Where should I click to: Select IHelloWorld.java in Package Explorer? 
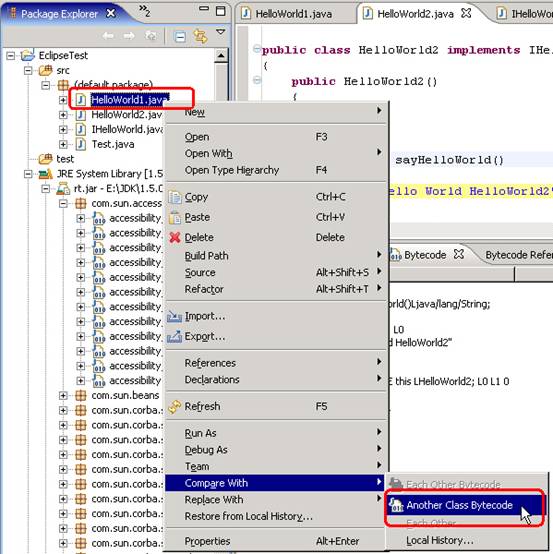pyautogui.click(x=127, y=130)
